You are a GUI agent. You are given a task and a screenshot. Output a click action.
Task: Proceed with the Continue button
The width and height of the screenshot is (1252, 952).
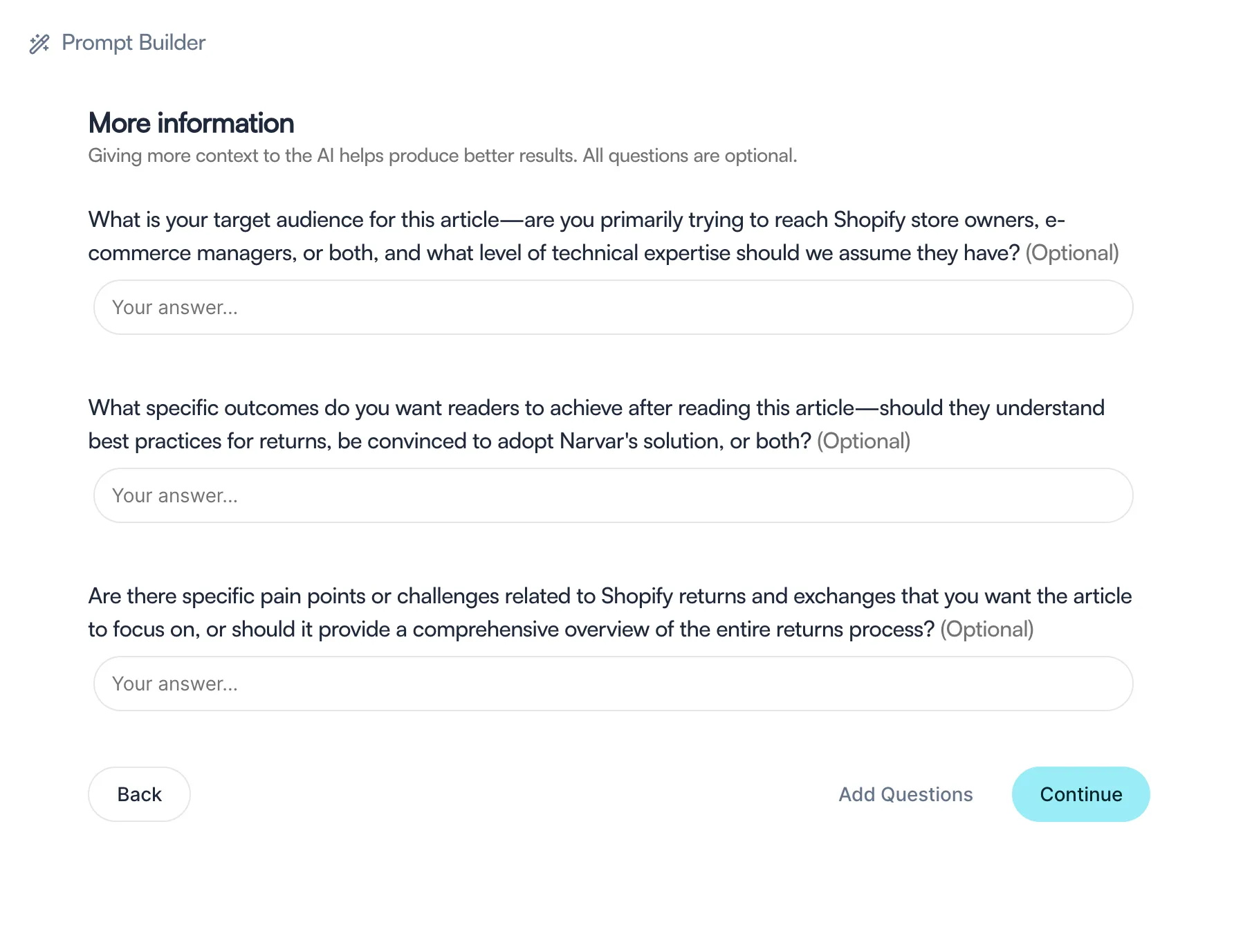tap(1080, 794)
